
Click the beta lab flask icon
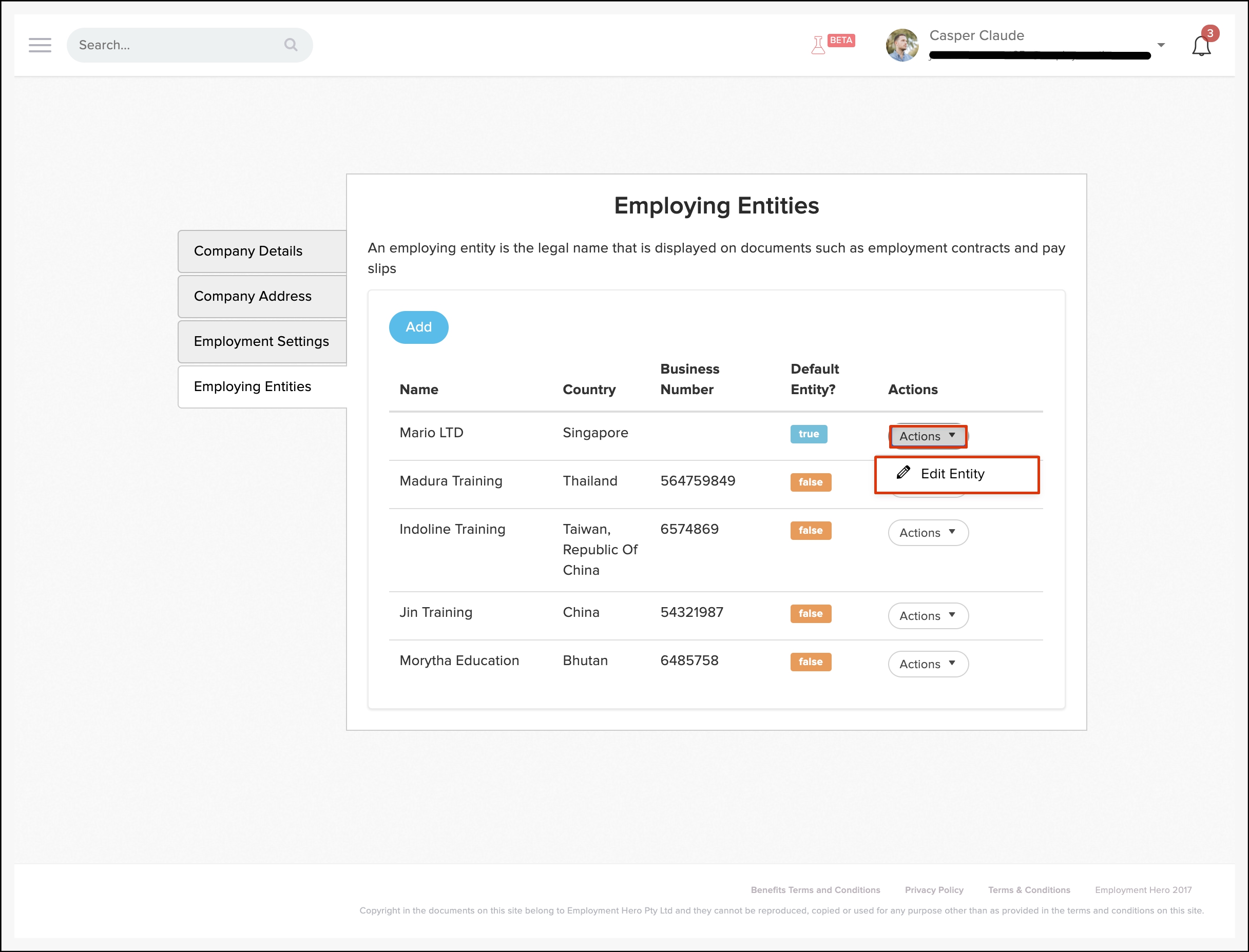click(x=818, y=45)
